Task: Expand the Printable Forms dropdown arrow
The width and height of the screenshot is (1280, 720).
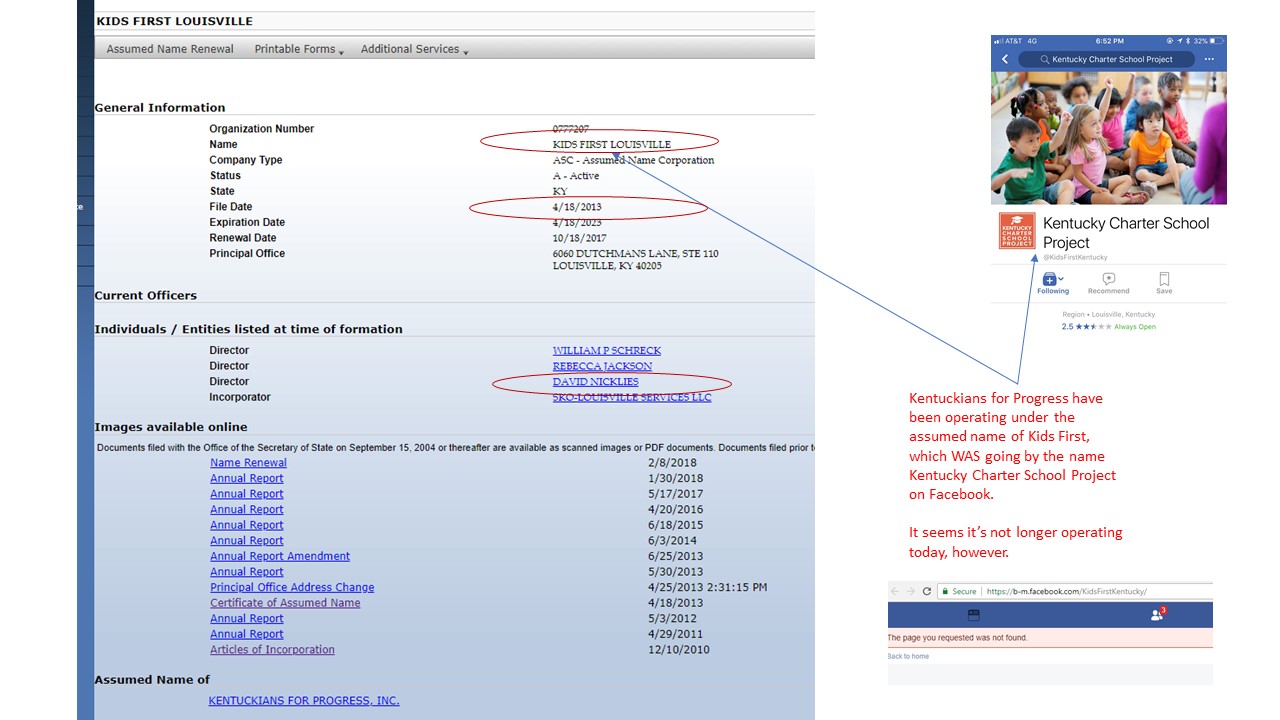Action: point(341,52)
